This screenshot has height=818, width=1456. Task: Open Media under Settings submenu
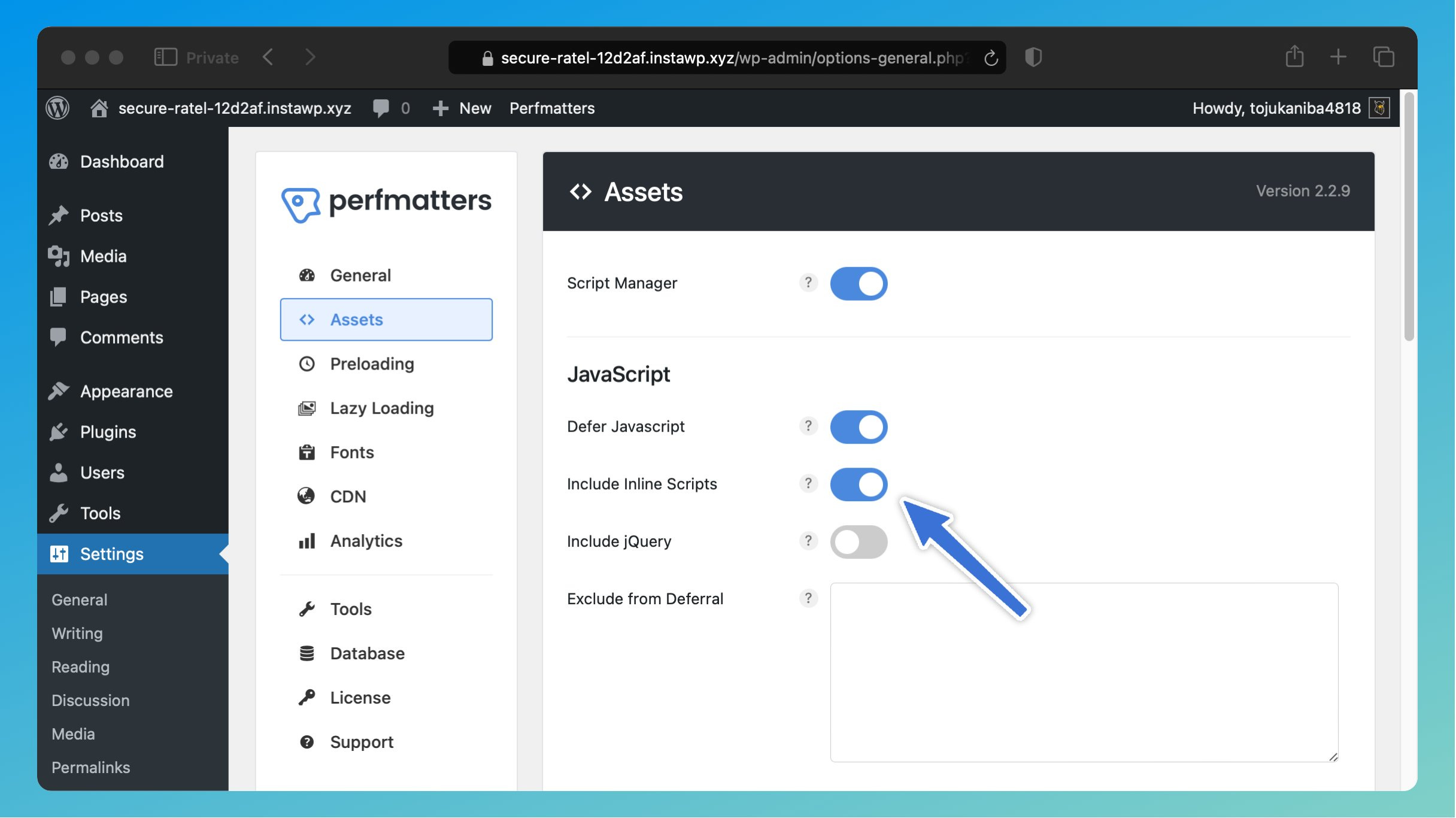(x=73, y=734)
